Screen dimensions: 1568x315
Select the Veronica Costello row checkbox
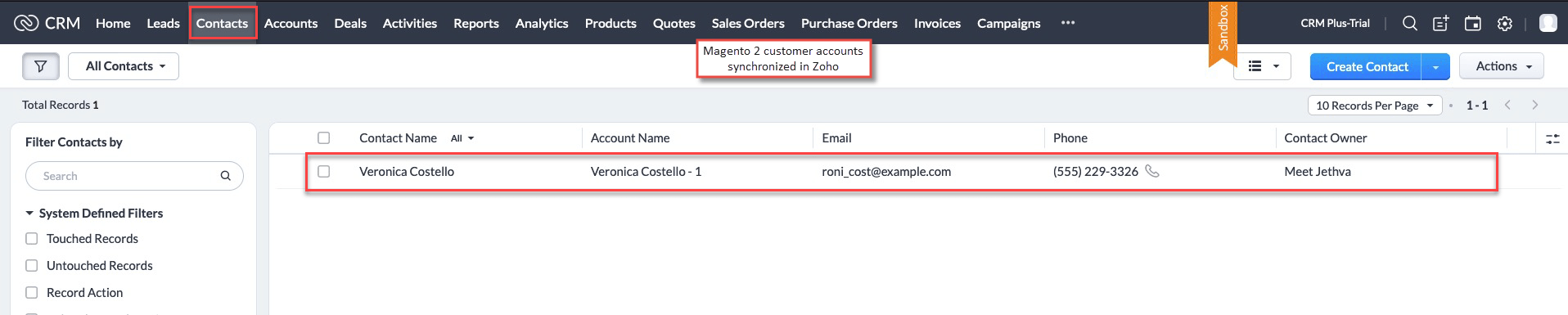point(324,172)
